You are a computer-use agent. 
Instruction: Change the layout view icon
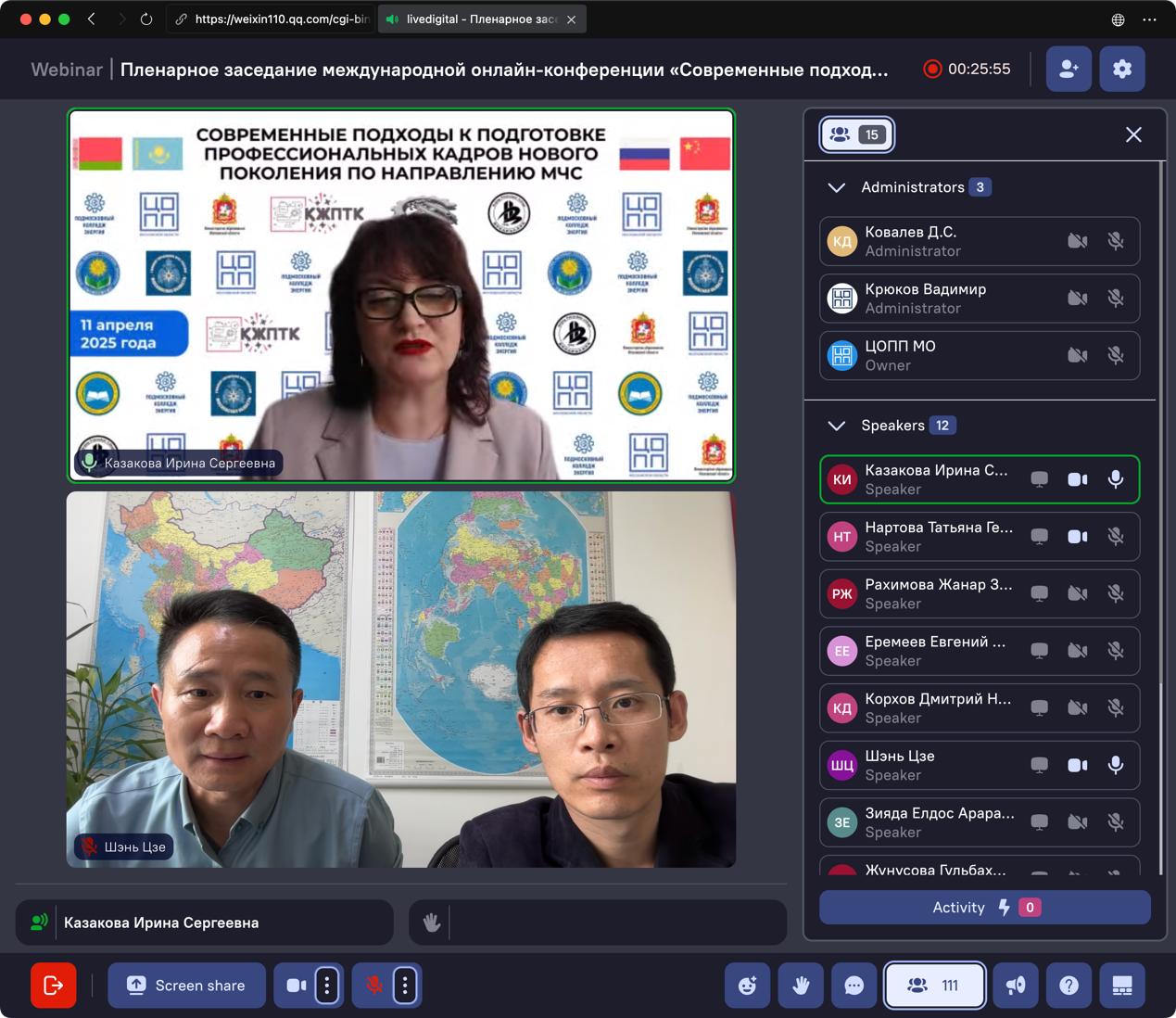pos(1121,986)
